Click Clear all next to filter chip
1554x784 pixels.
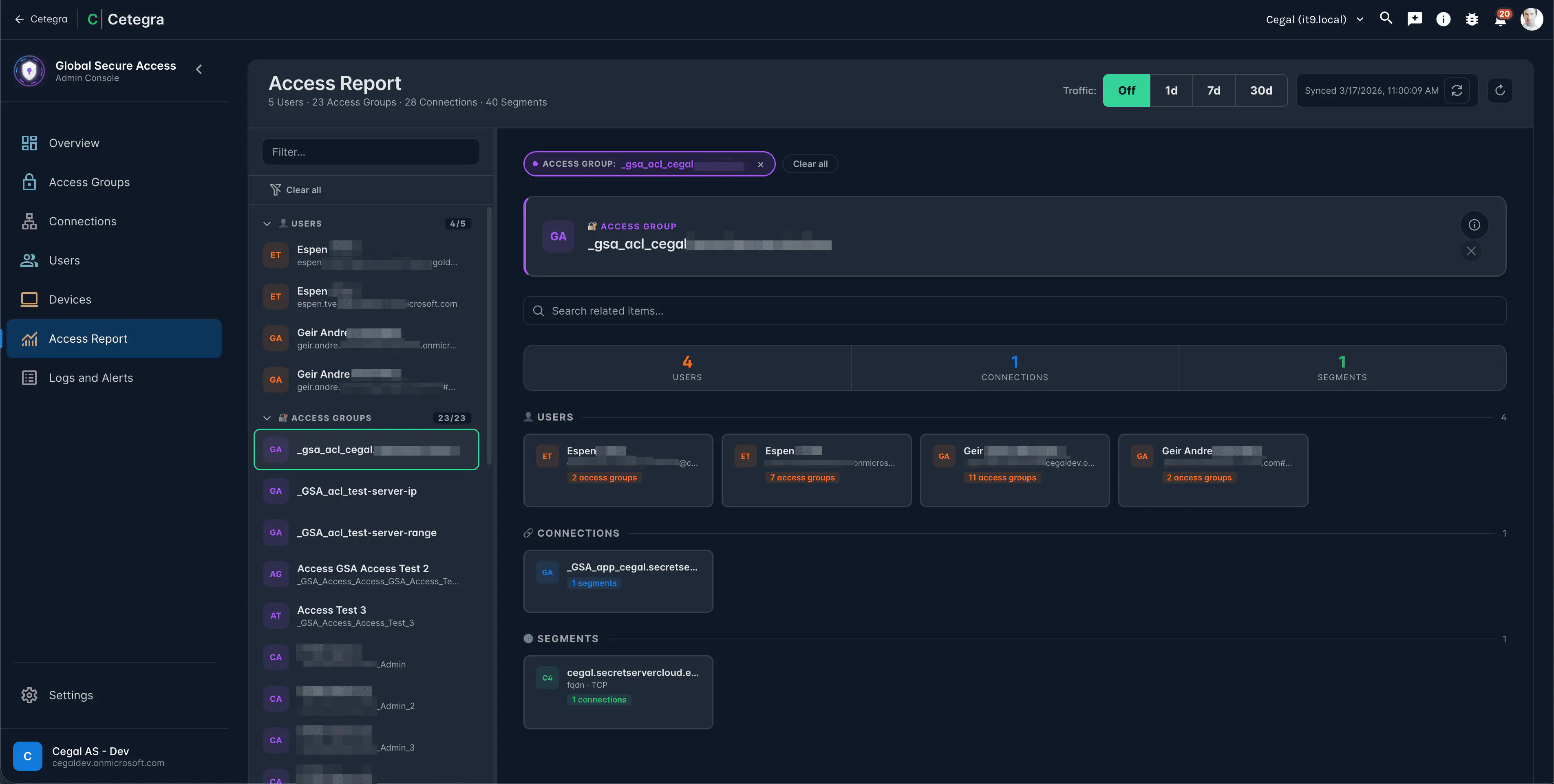point(810,164)
